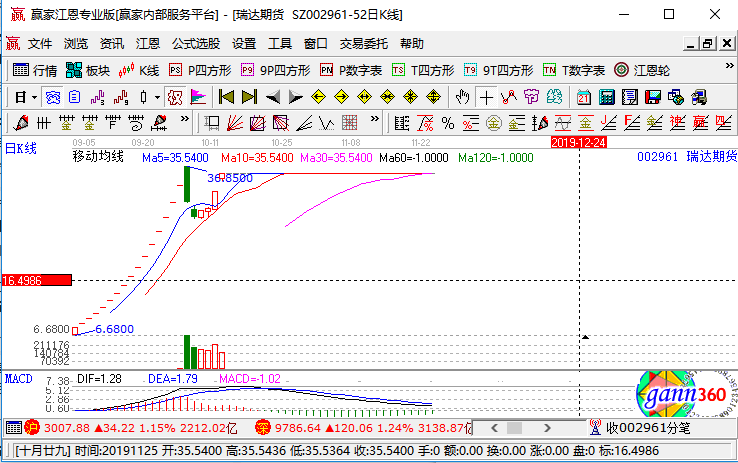Expand the top toolbar overflow chevron
The image size is (738, 463).
729,66
